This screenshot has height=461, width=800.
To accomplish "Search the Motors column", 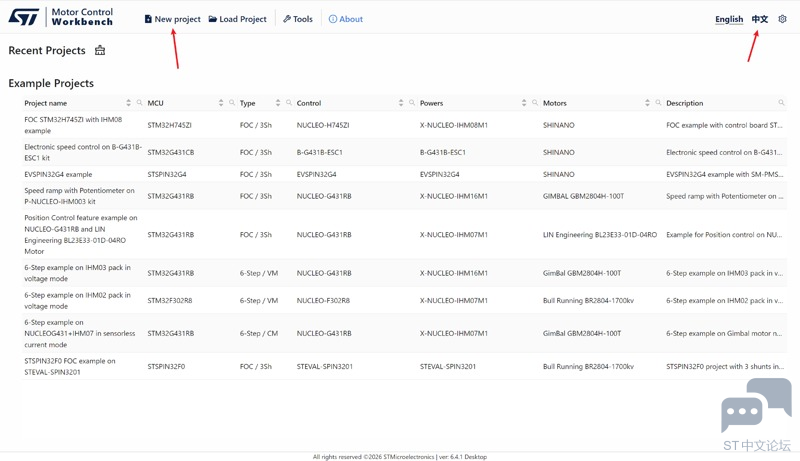I will [658, 103].
